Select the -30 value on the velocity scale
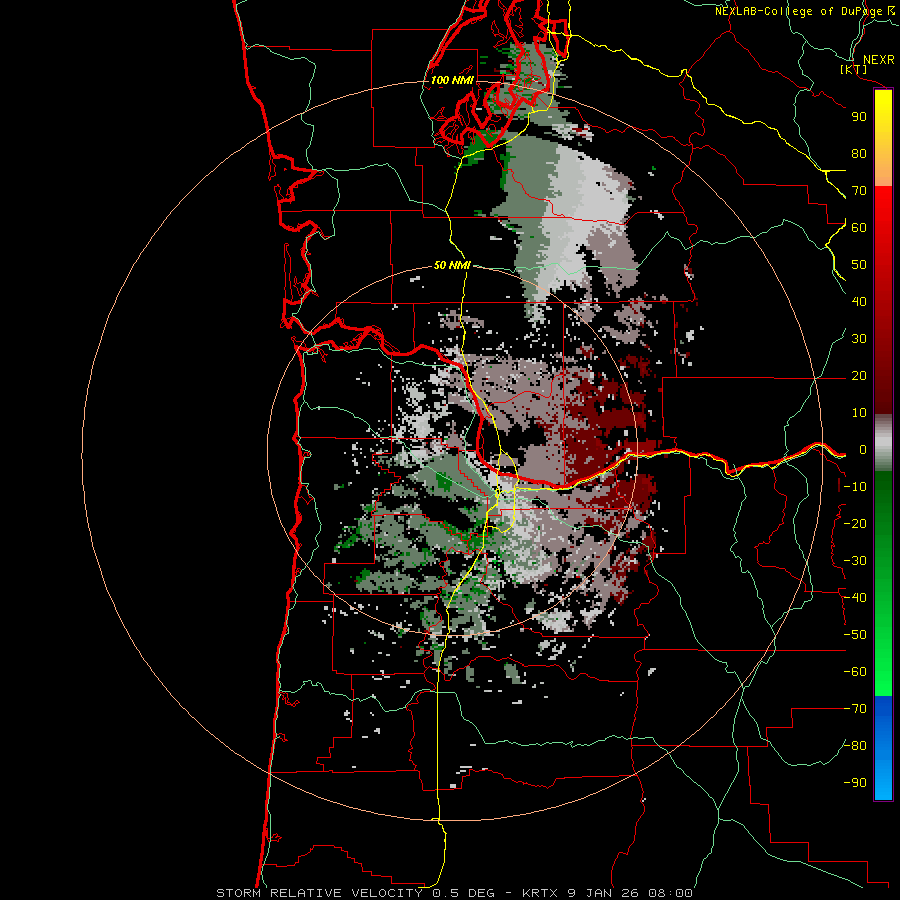 click(855, 561)
